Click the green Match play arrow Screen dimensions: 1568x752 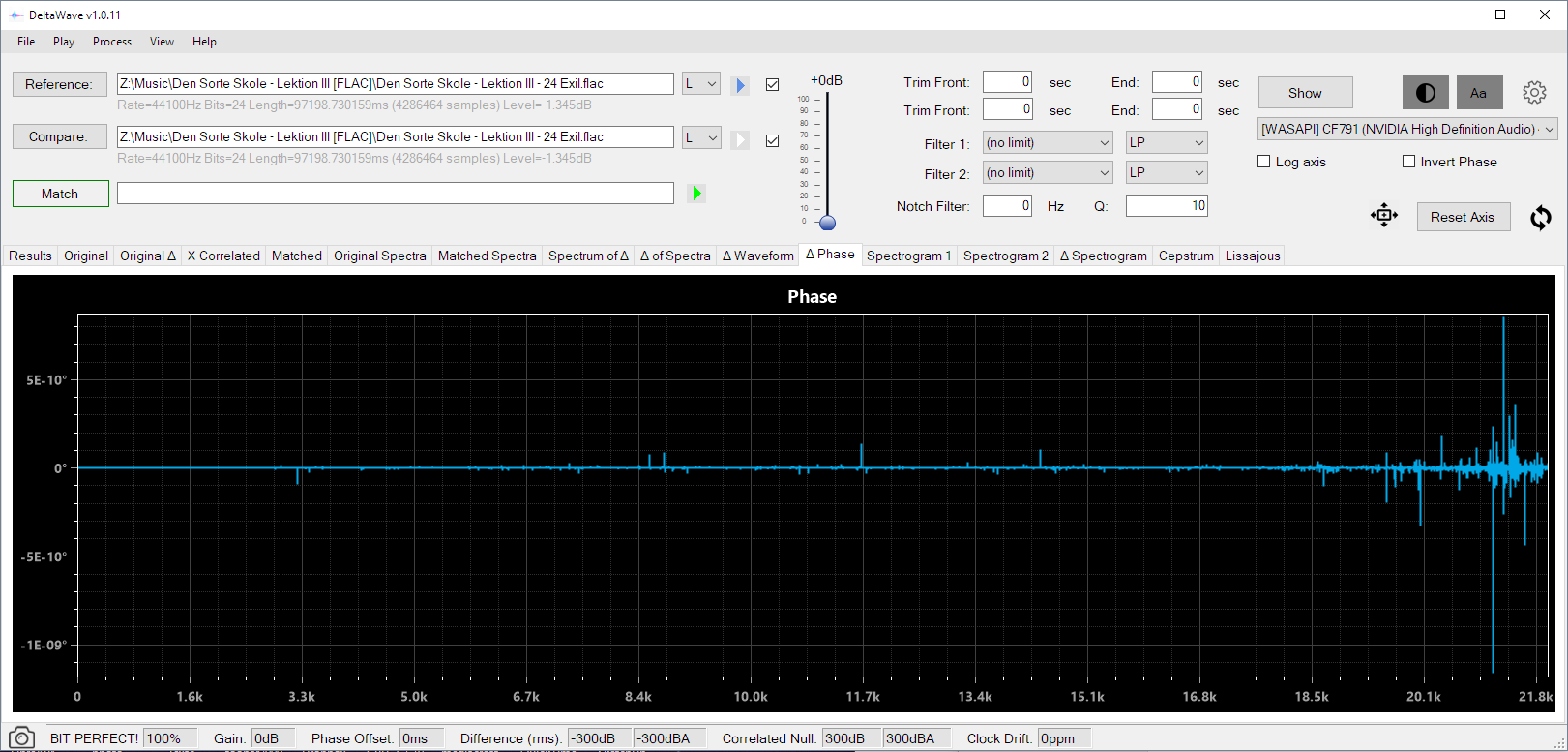tap(696, 194)
